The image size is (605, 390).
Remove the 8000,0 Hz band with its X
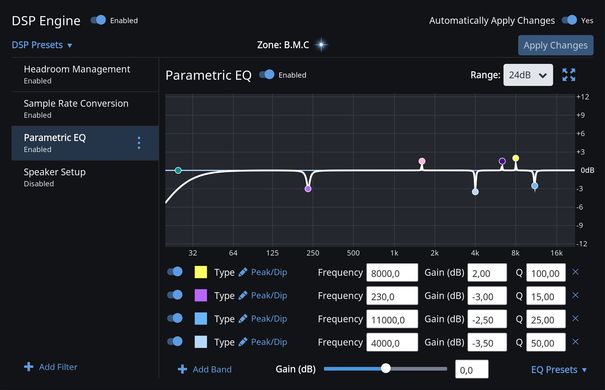[575, 272]
